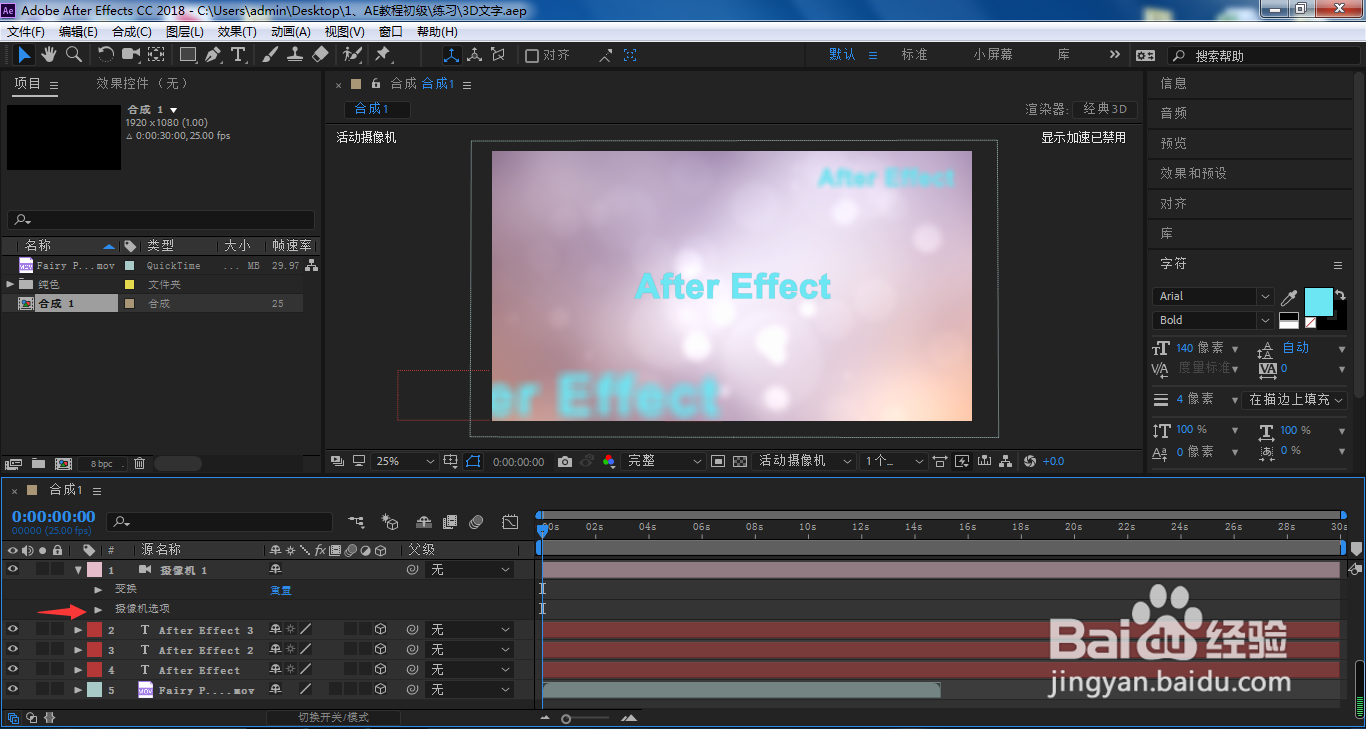1366x729 pixels.
Task: Select the Zoom magnifier tool
Action: tap(73, 55)
